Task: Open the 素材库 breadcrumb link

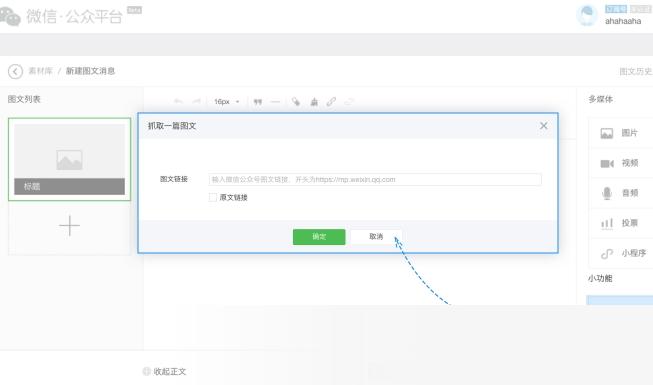Action: pos(40,71)
